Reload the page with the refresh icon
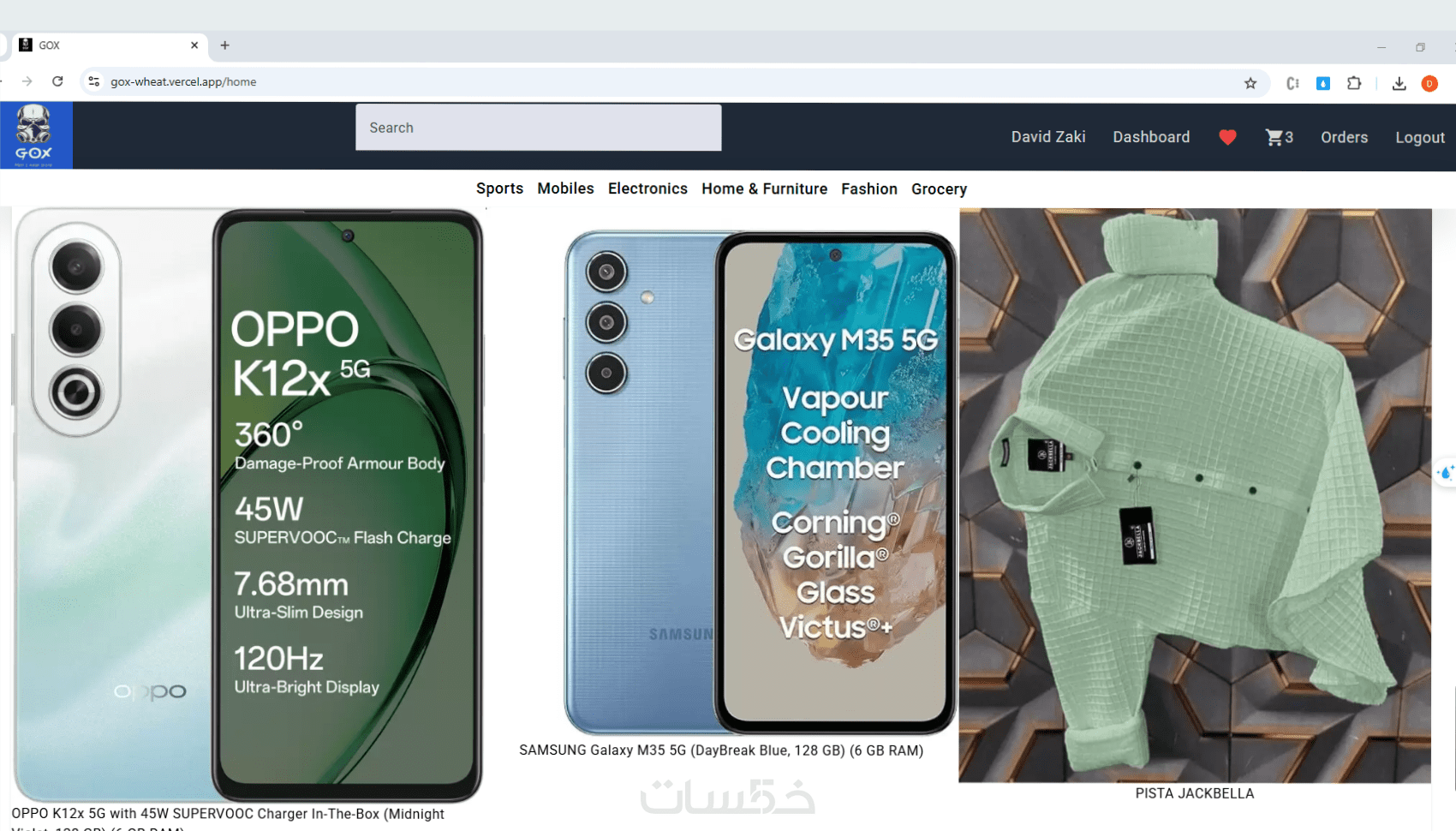1456x831 pixels. click(57, 81)
